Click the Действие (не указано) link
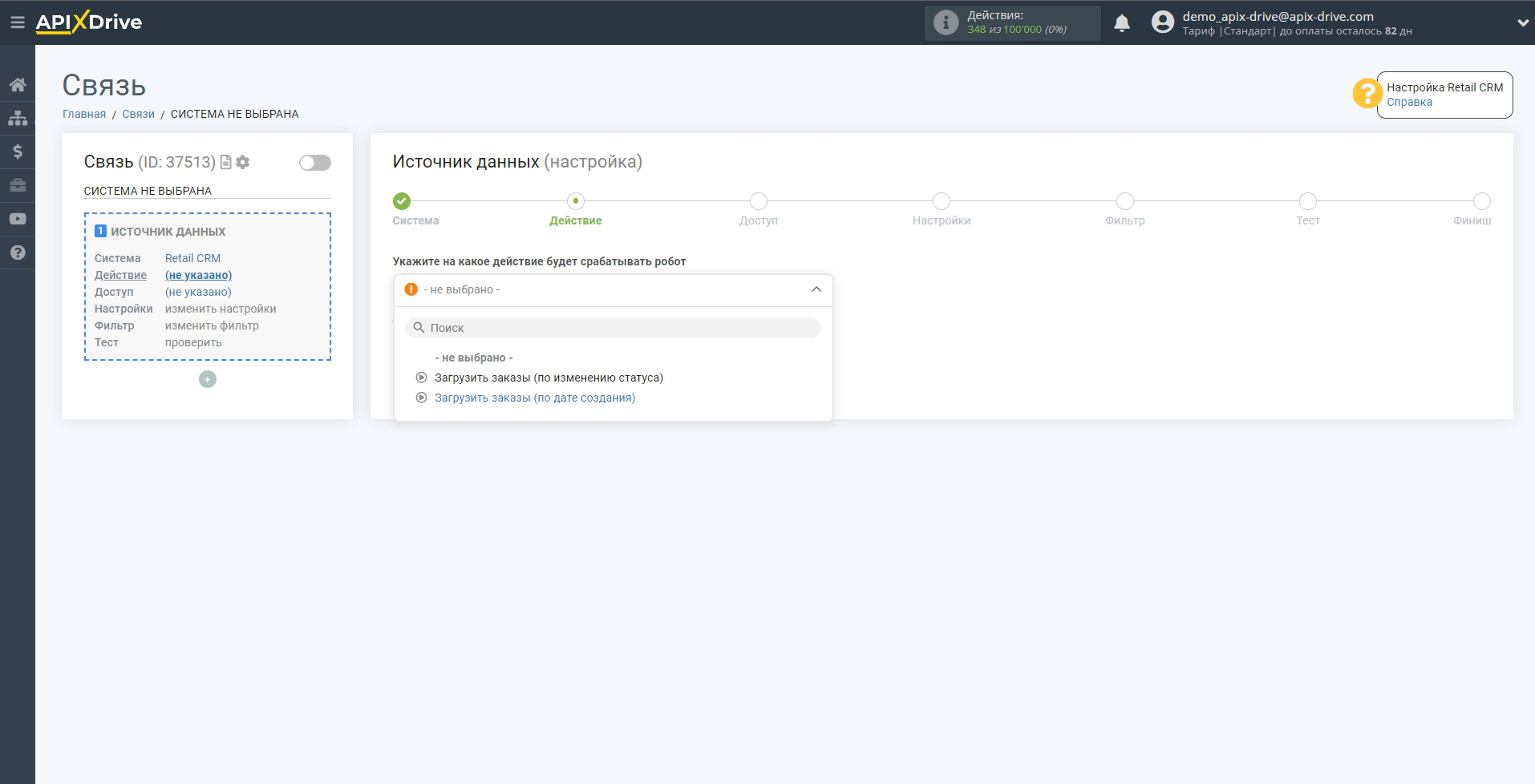 coord(198,275)
